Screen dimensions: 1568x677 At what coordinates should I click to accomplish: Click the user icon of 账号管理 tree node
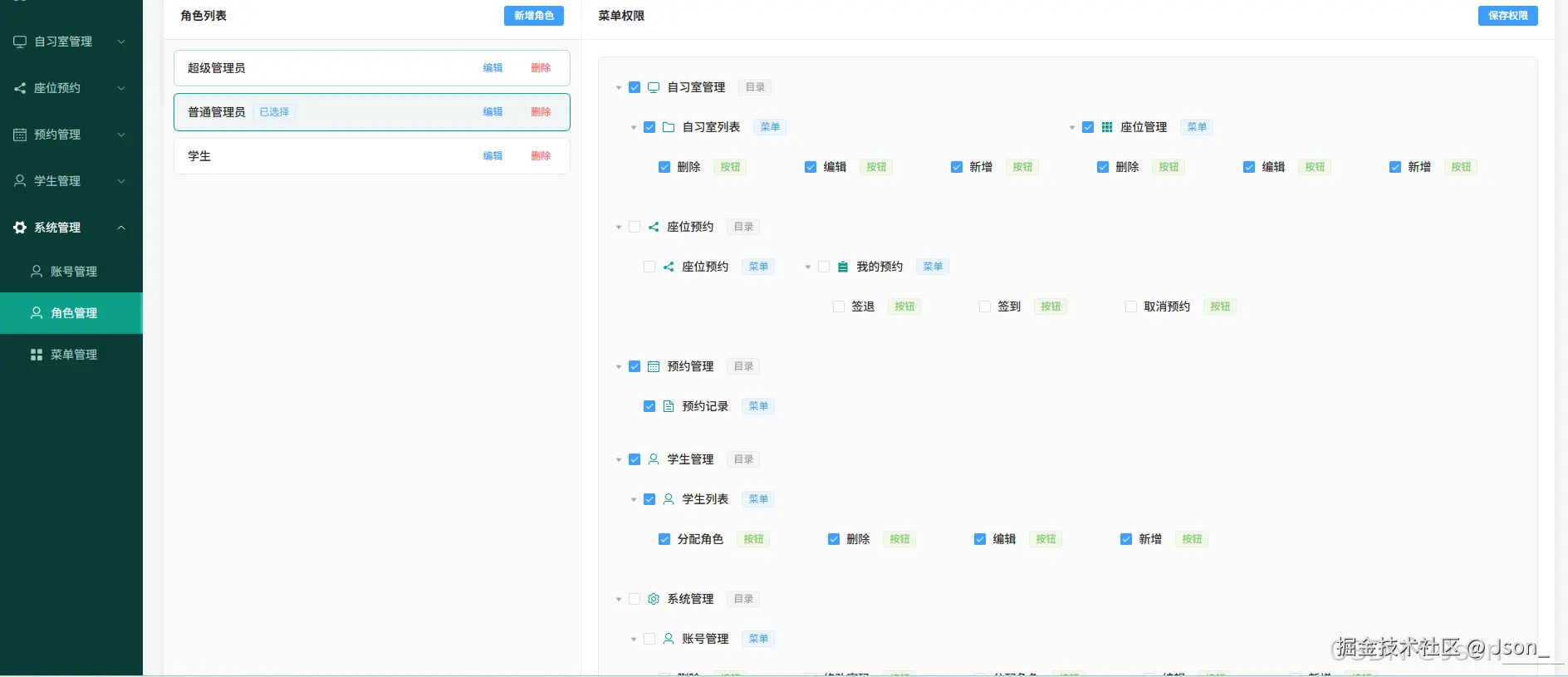[x=669, y=639]
